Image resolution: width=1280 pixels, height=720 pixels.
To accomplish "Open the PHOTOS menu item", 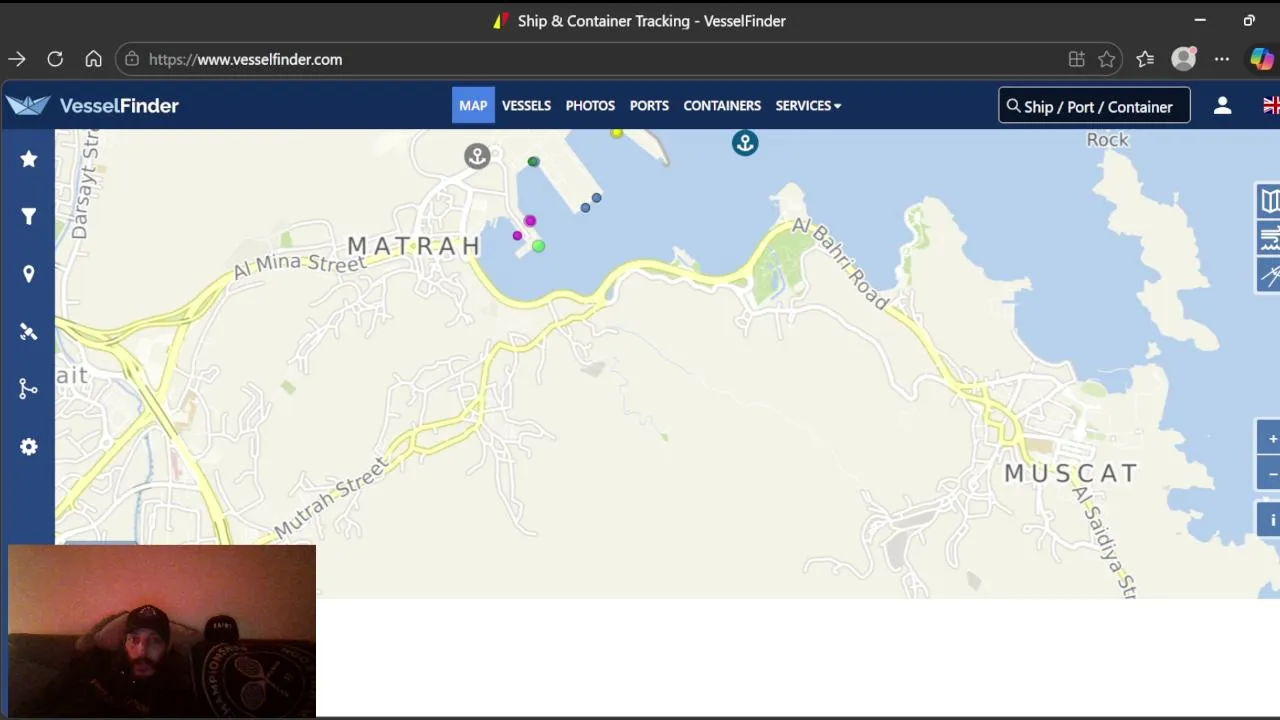I will click(x=590, y=105).
